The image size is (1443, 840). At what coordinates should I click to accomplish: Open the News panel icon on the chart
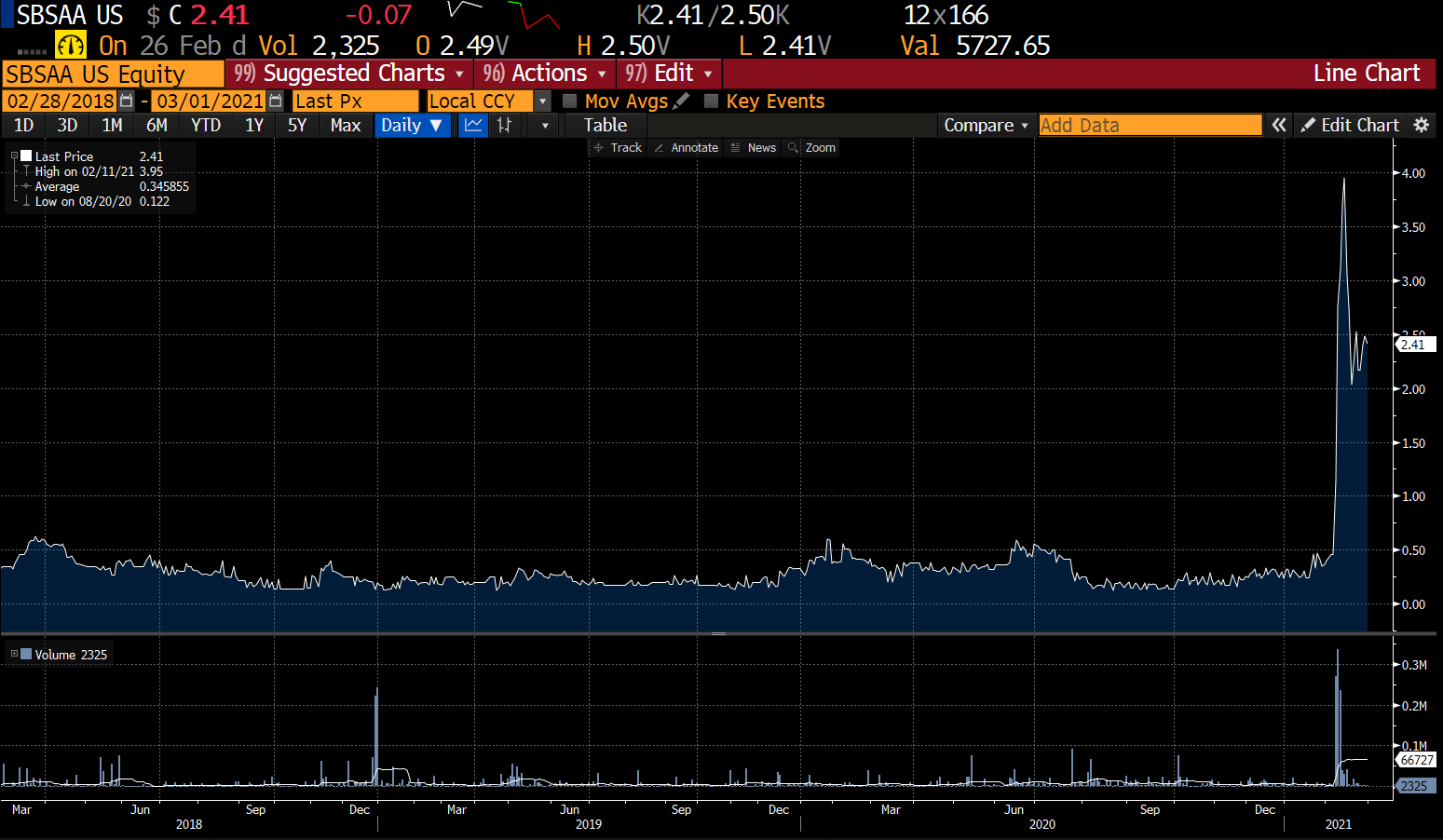[x=753, y=147]
